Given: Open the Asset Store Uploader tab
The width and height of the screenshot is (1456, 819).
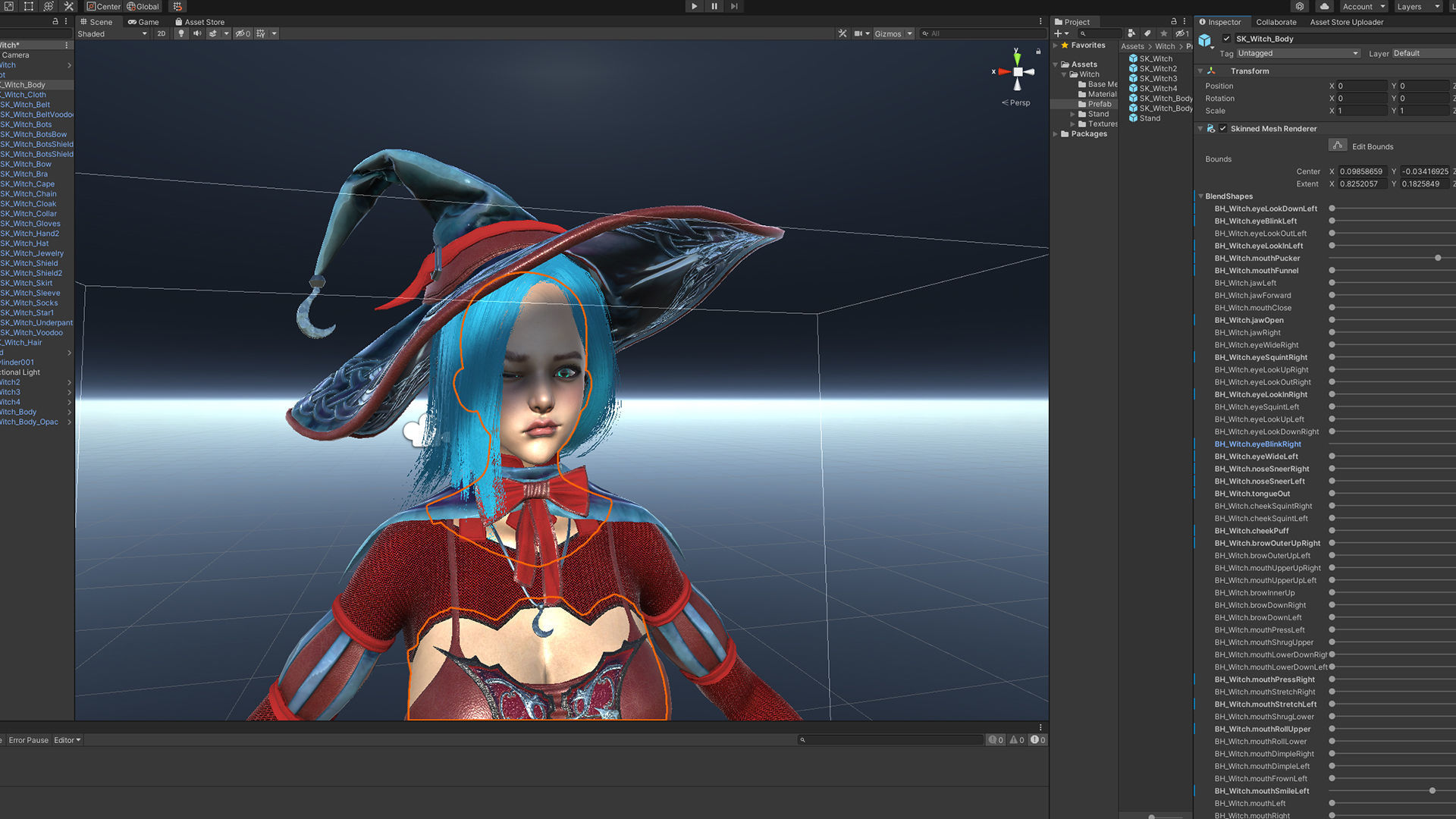Looking at the screenshot, I should coord(1346,22).
